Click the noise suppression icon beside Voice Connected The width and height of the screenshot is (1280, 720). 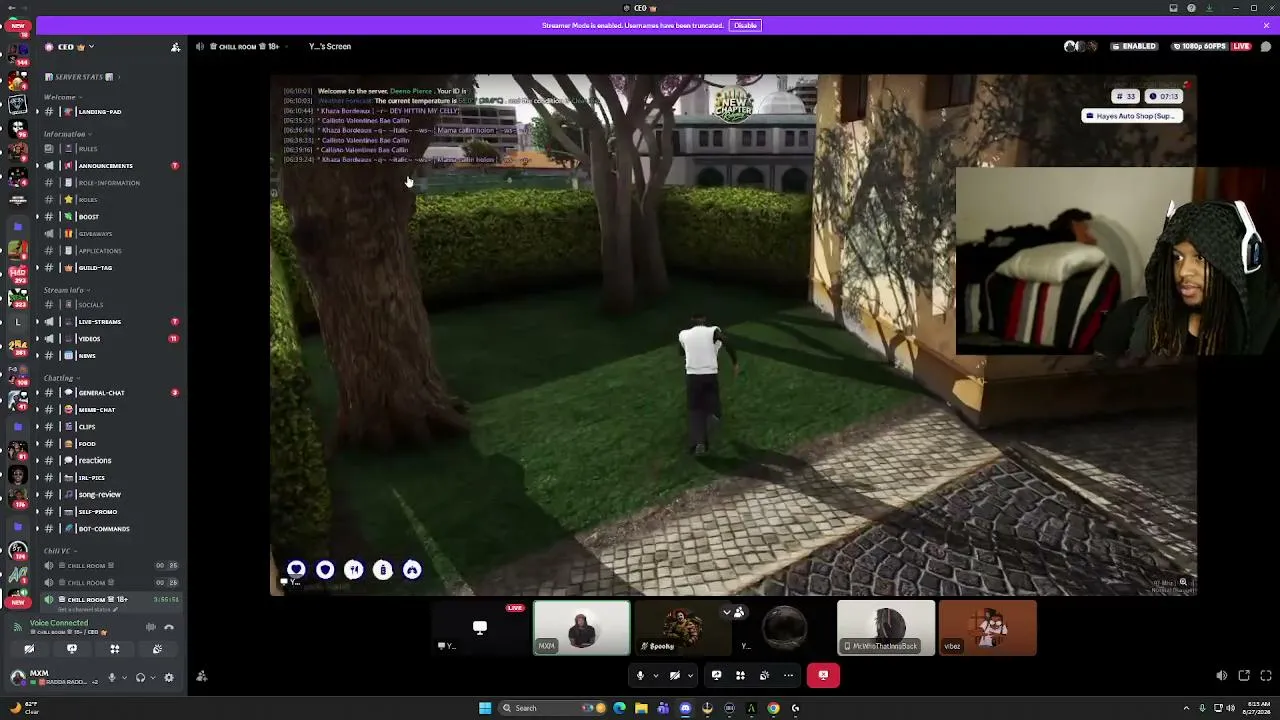pos(151,627)
